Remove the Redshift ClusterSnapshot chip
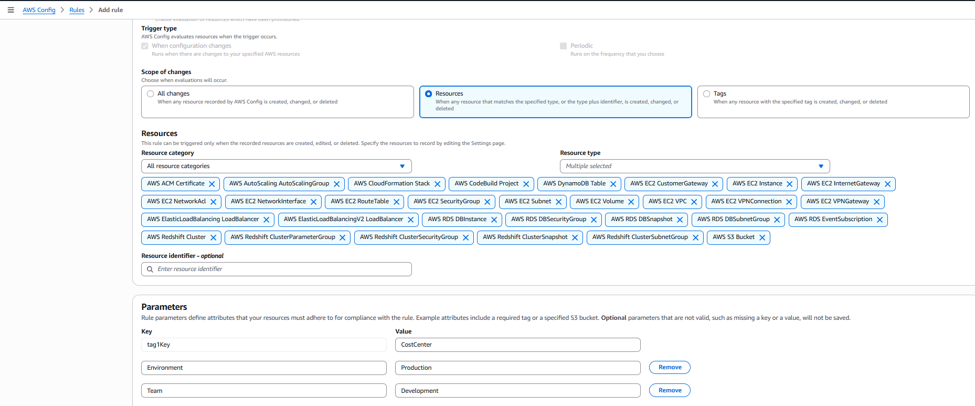 575,238
